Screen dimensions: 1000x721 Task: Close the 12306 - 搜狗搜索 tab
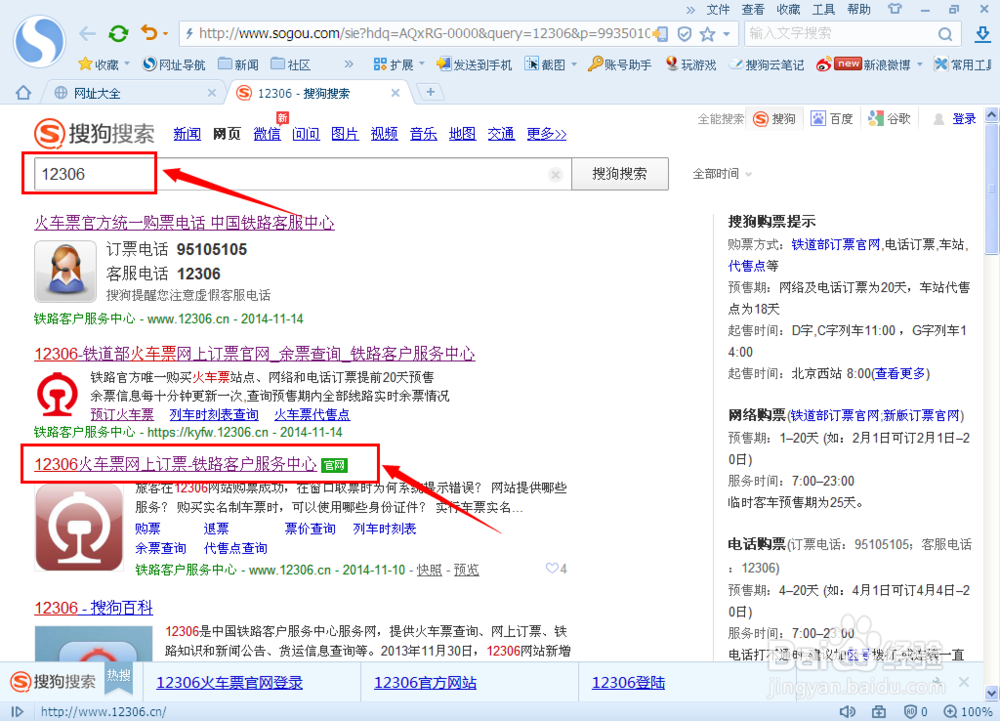pos(395,93)
